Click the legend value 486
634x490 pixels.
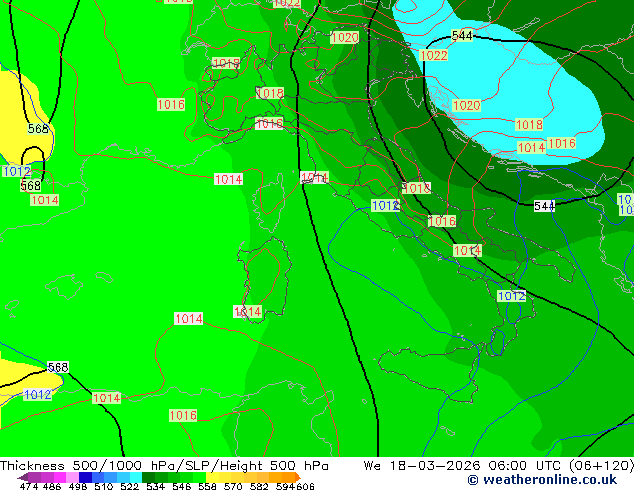pos(52,486)
